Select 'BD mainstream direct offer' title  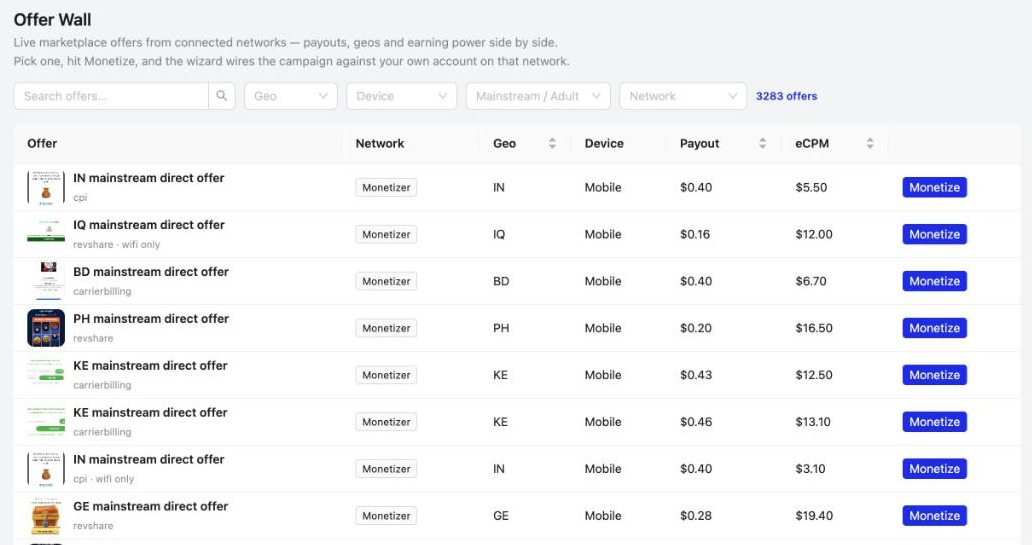coord(151,272)
